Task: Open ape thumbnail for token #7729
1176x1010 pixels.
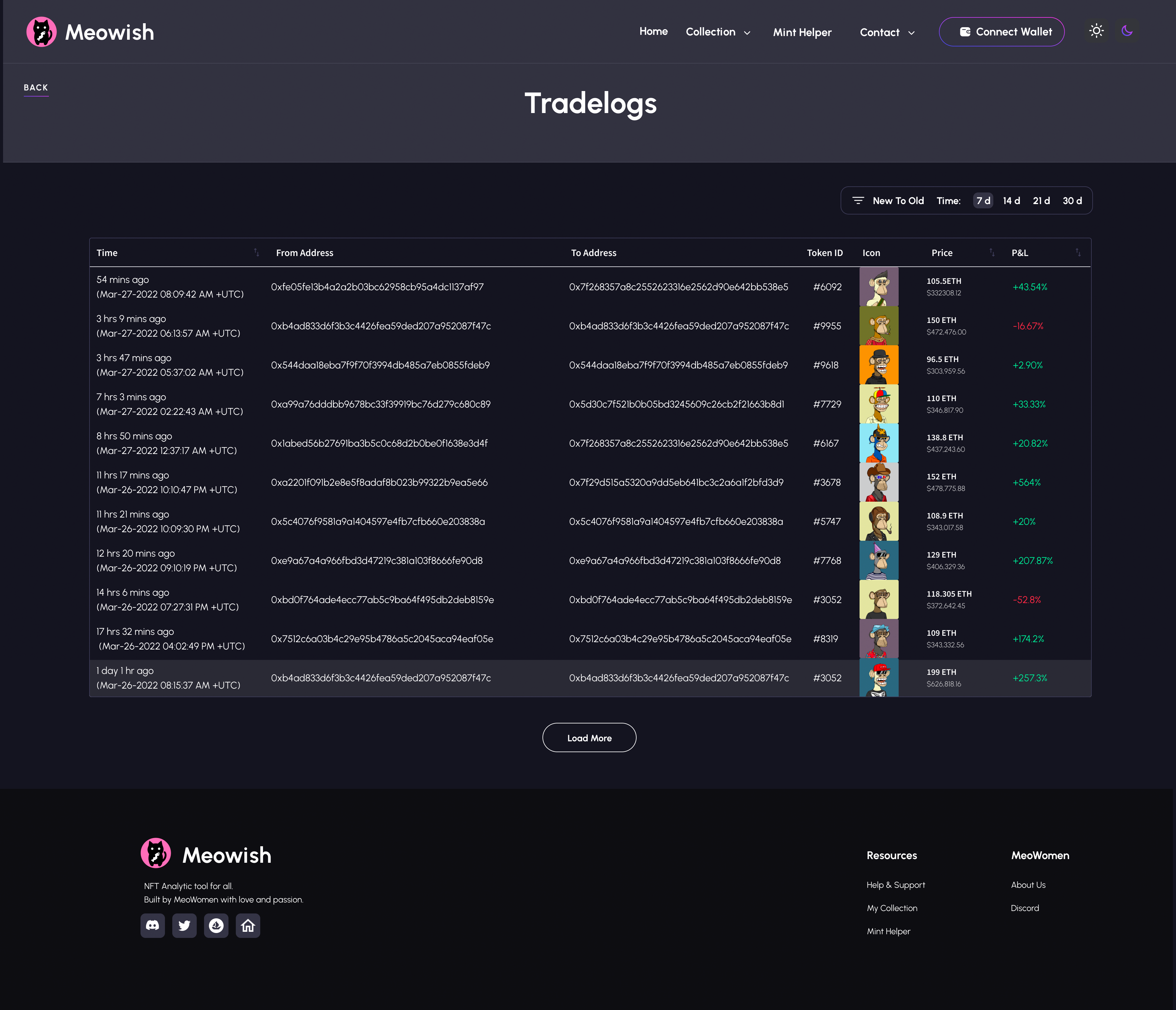Action: coord(878,404)
